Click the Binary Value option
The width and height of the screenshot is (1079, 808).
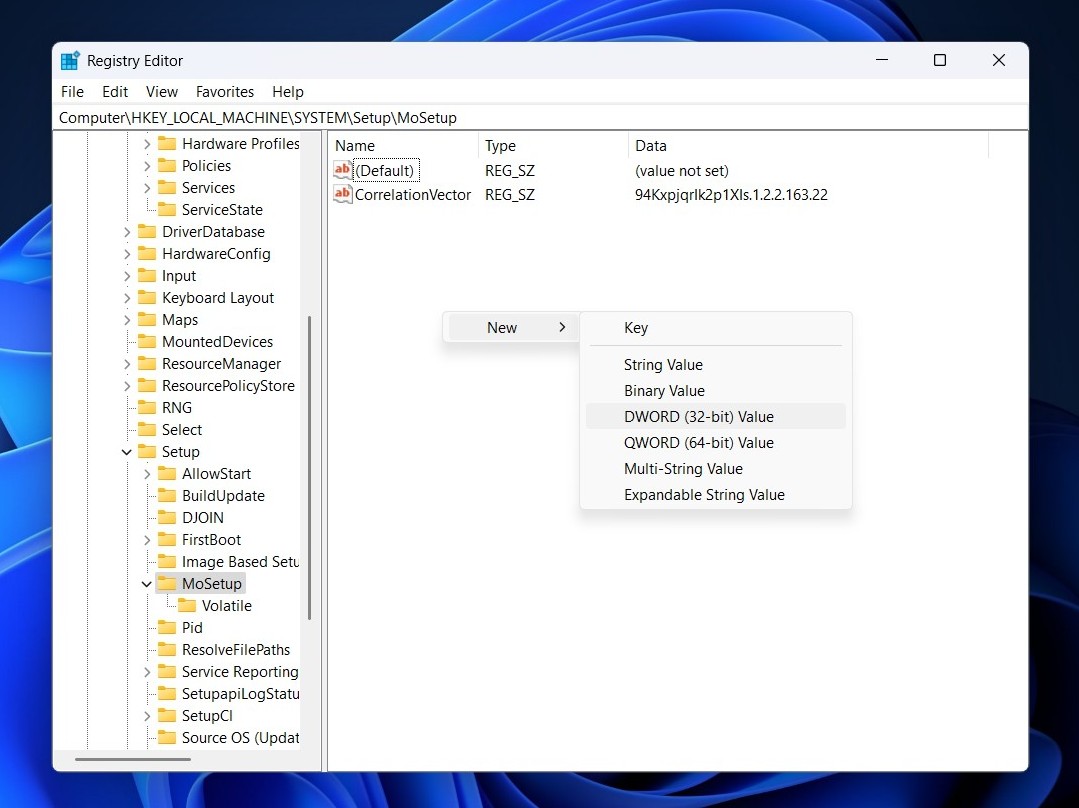[664, 390]
